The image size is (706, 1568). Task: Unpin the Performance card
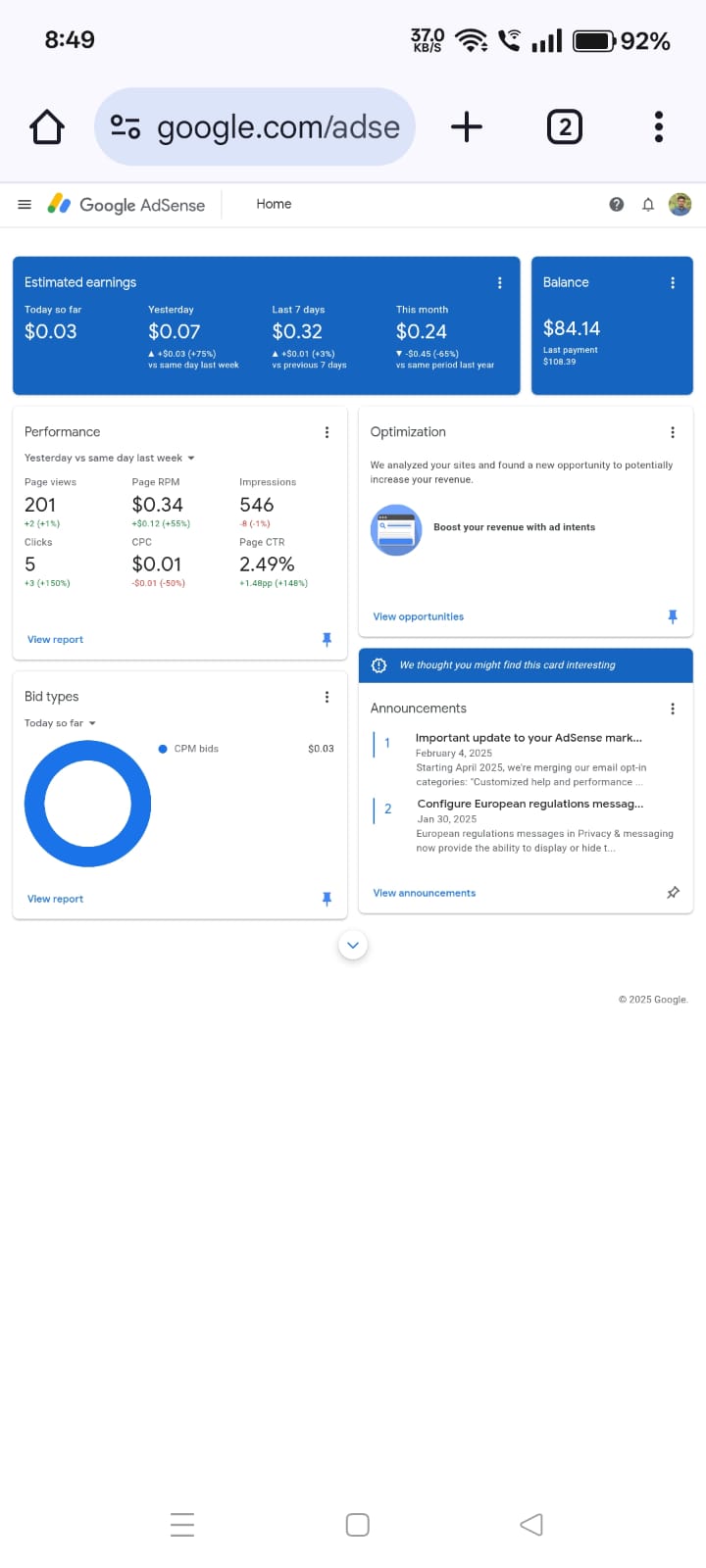pyautogui.click(x=327, y=639)
